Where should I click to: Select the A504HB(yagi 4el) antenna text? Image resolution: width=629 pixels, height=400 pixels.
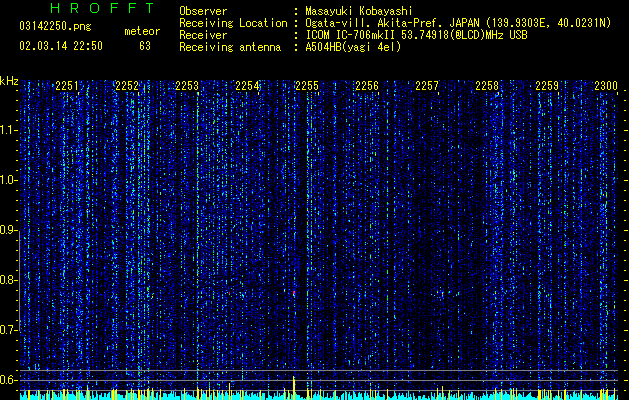tap(353, 47)
